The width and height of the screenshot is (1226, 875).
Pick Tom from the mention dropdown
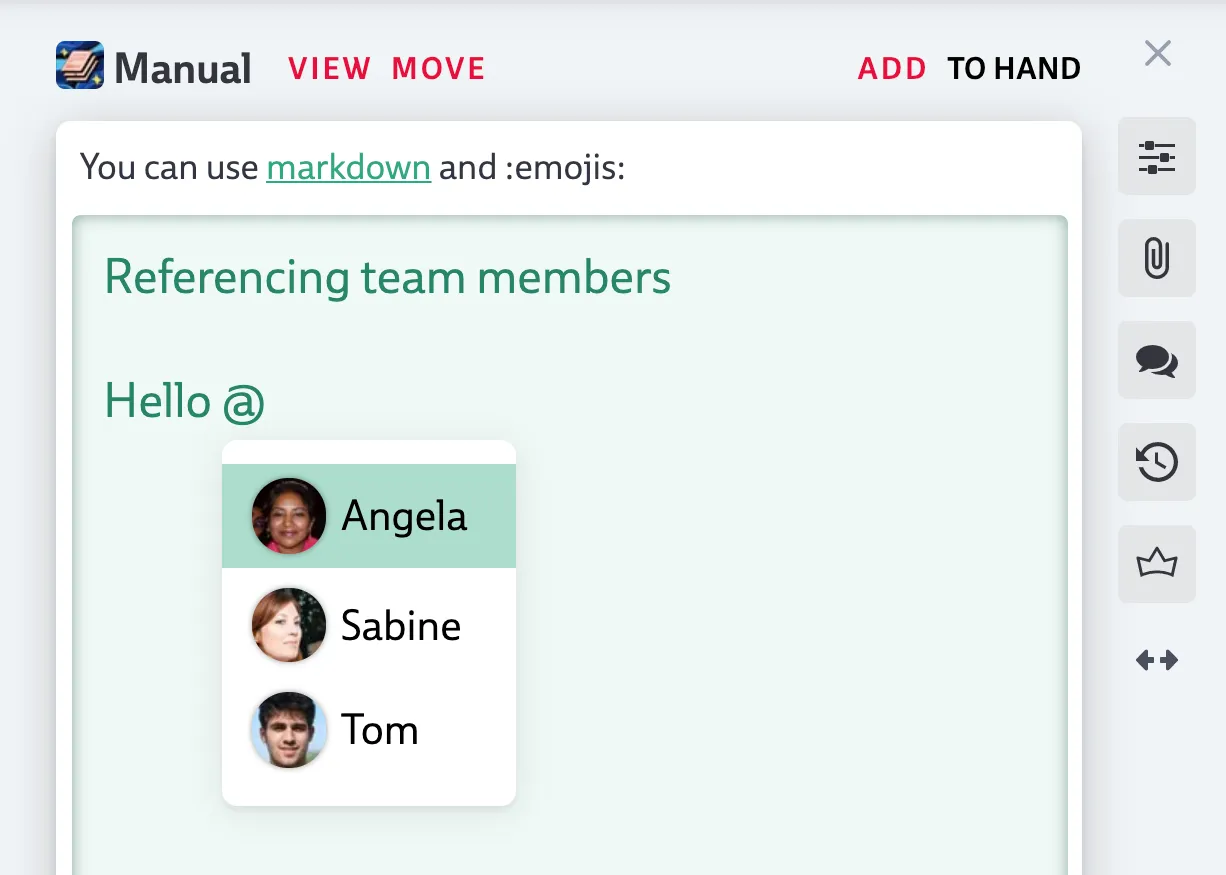pyautogui.click(x=379, y=730)
